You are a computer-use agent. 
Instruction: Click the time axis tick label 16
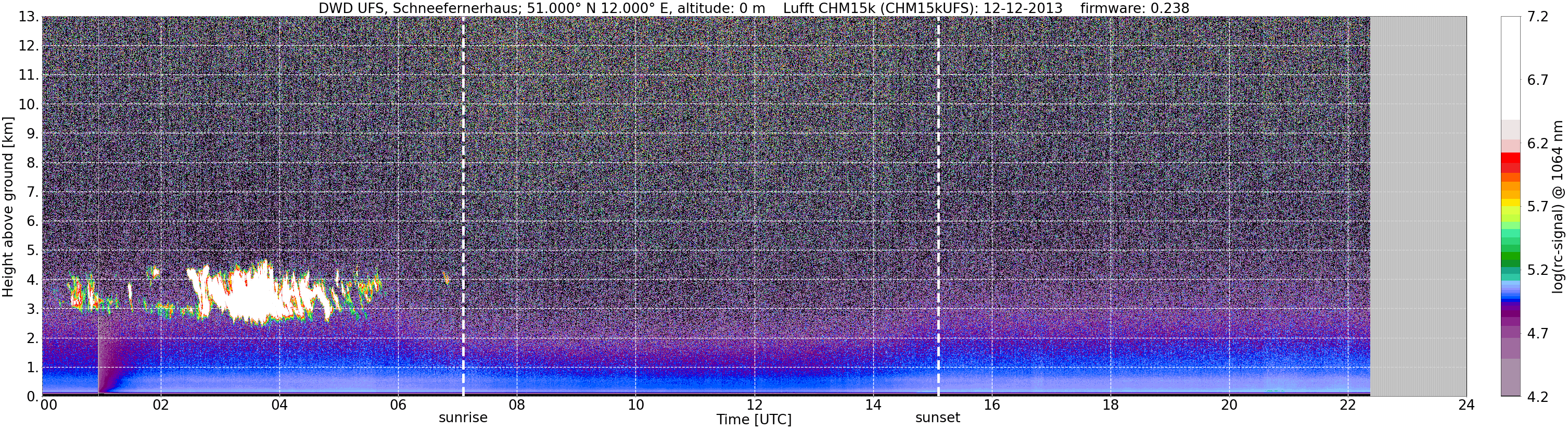coord(991,405)
